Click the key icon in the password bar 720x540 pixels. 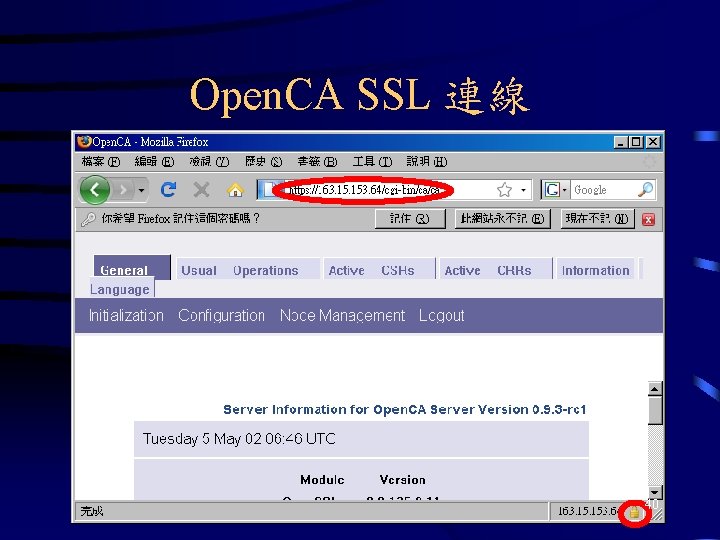[x=88, y=219]
